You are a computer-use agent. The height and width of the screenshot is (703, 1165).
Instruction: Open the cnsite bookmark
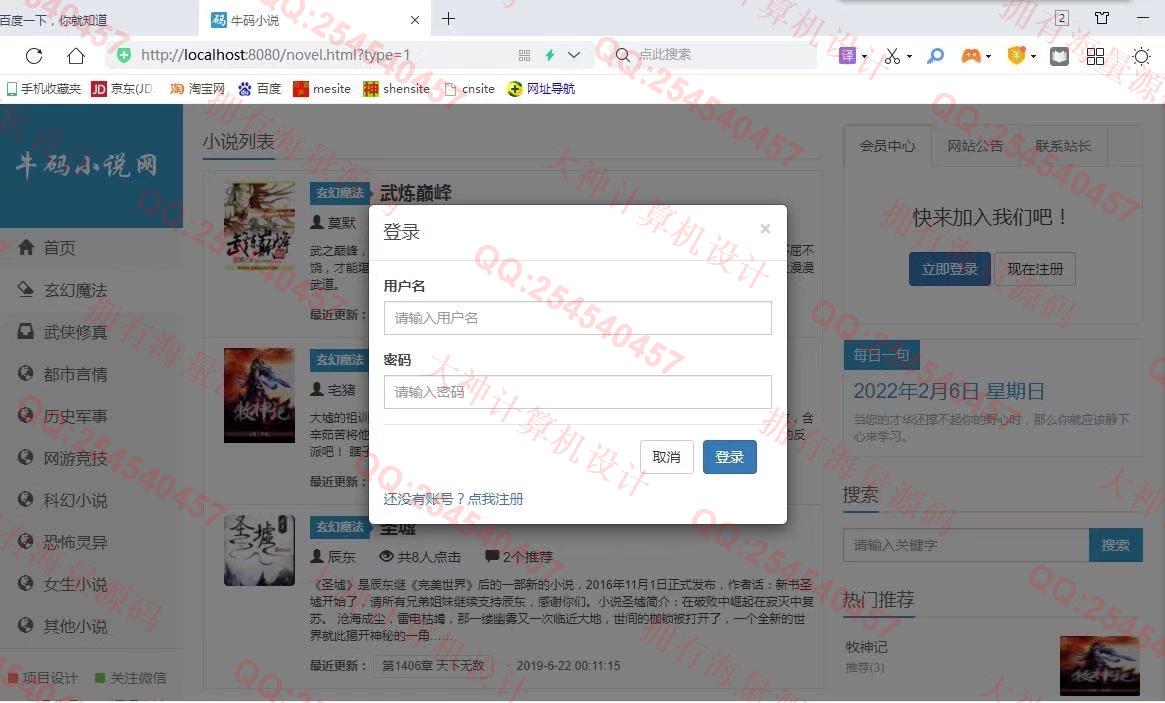coord(470,88)
